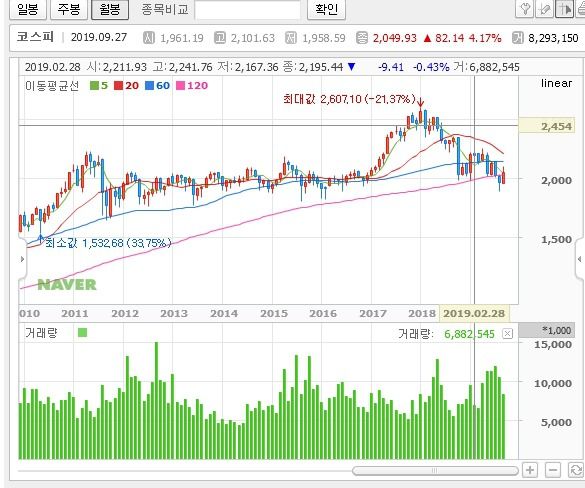Toggle the red 20-period moving average swatch
Image resolution: width=585 pixels, height=488 pixels.
118,85
